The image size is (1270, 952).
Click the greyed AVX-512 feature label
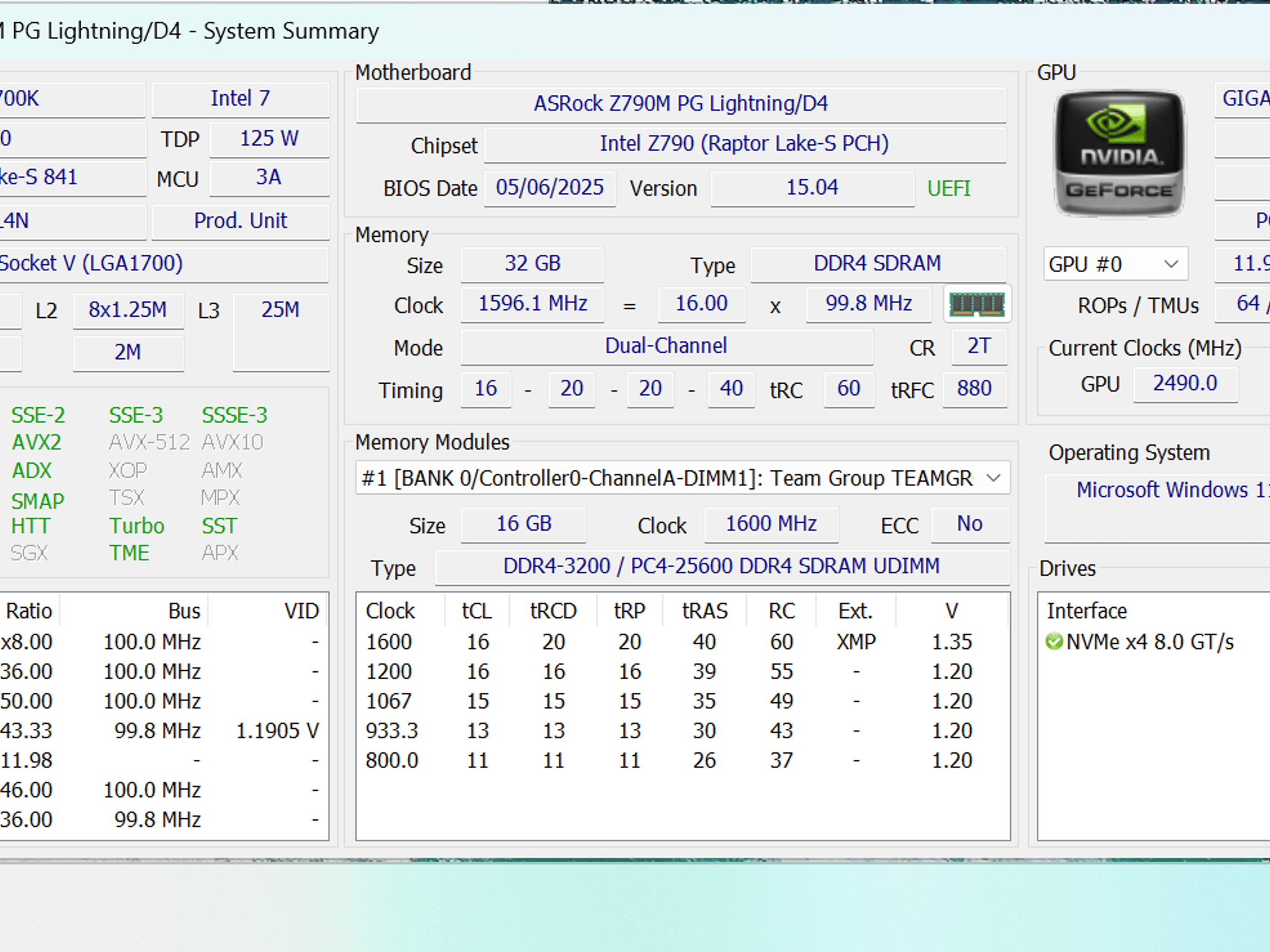[x=149, y=443]
